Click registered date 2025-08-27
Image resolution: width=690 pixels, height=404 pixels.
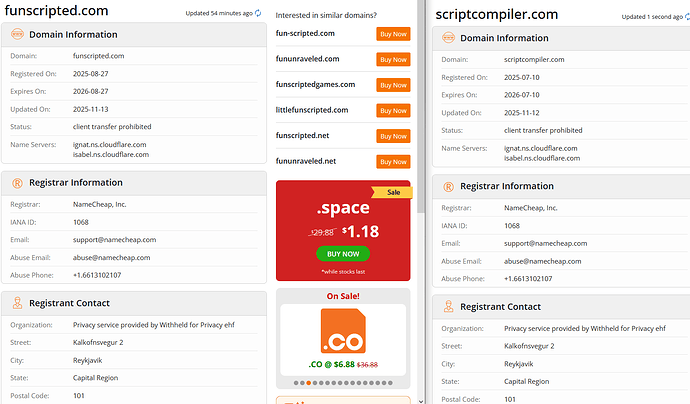coord(91,74)
